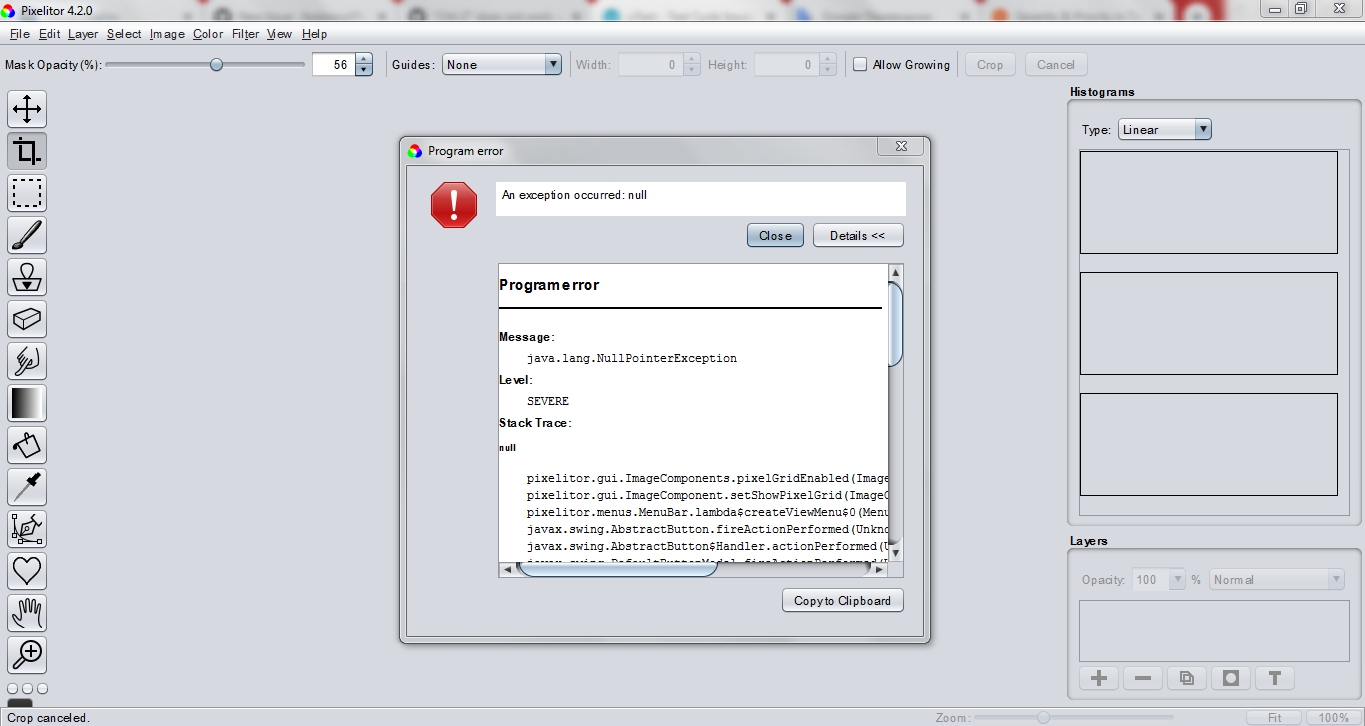The width and height of the screenshot is (1365, 726).
Task: Click the horizontal scrollbar in error details
Action: point(617,569)
